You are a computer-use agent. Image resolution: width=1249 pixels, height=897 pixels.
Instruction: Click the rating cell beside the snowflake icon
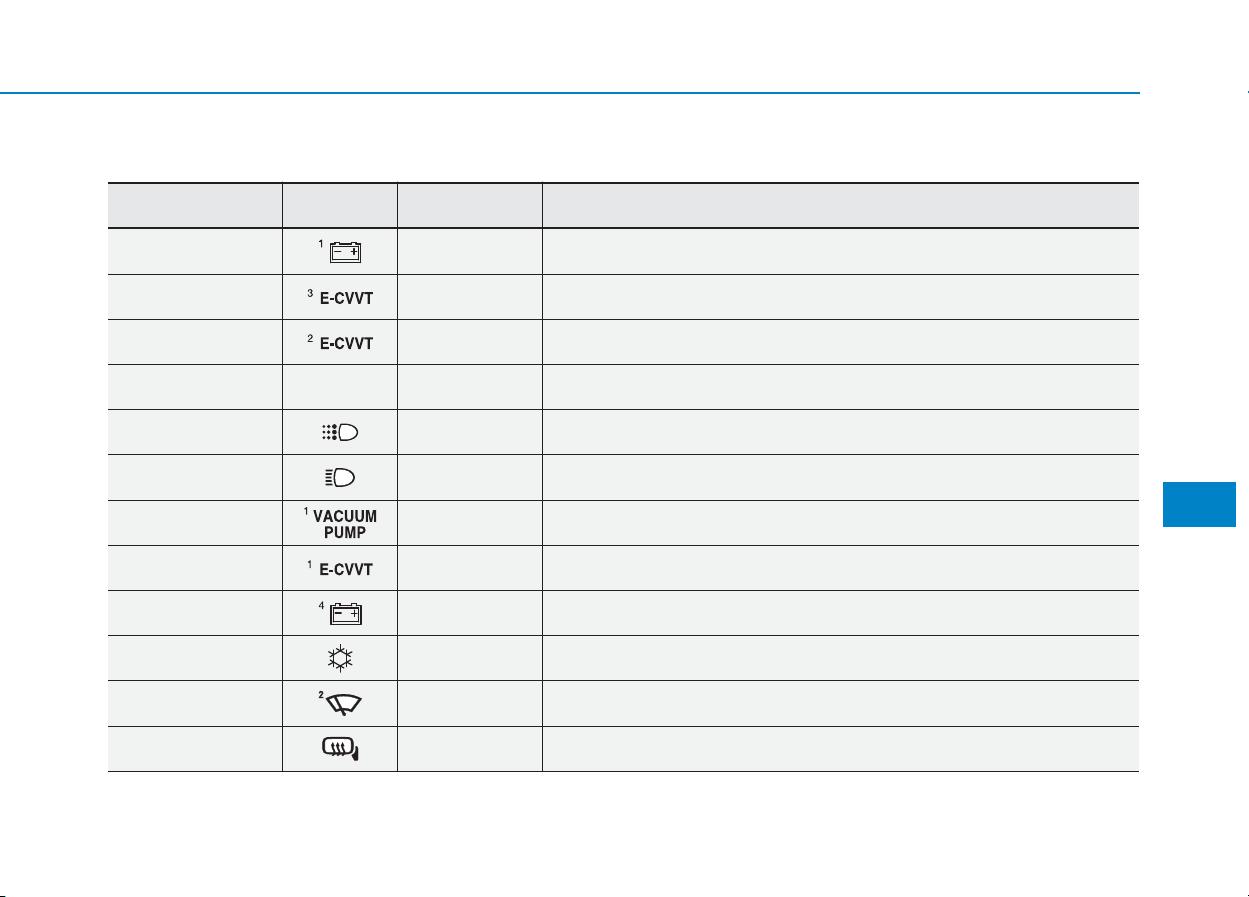click(x=470, y=658)
